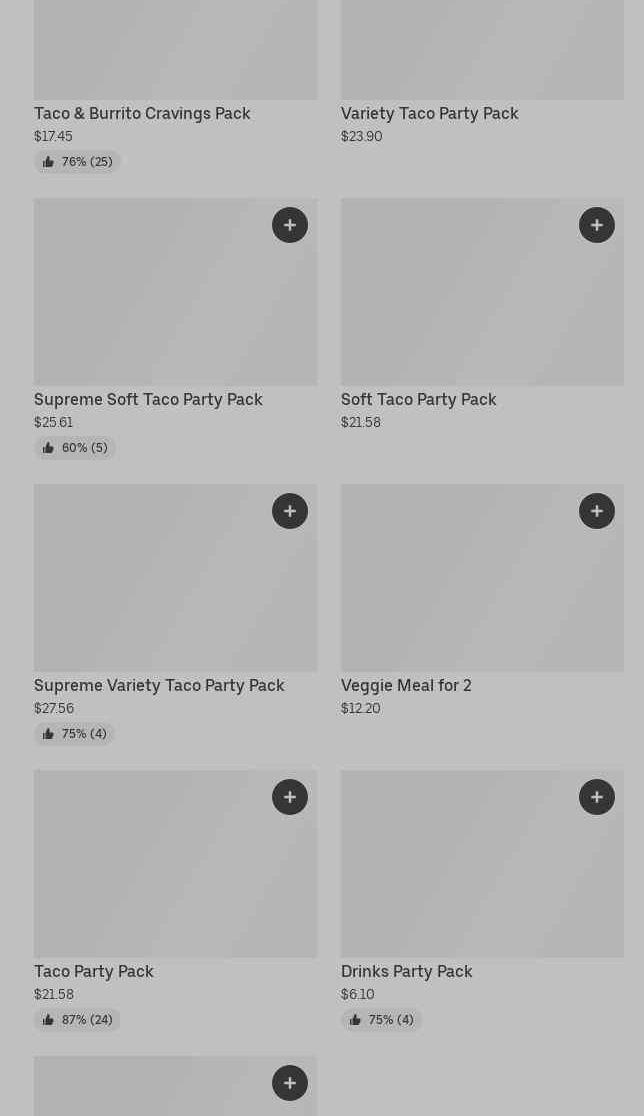
Task: Add Drinks Party Pack using plus icon
Action: click(x=597, y=797)
